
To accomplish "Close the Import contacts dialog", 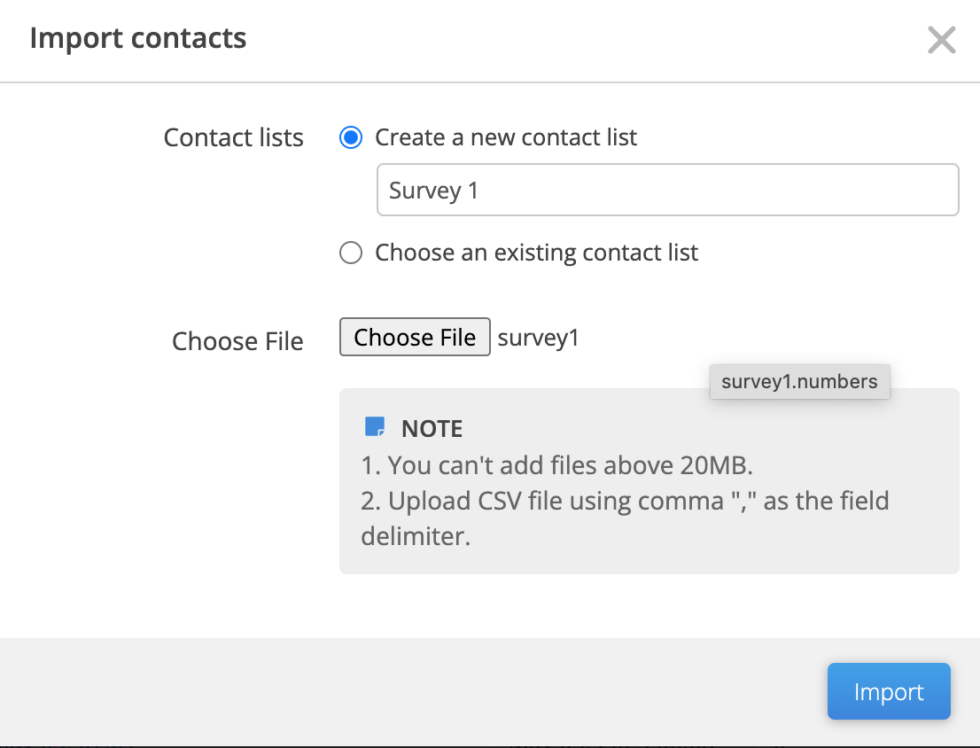I will click(x=941, y=41).
